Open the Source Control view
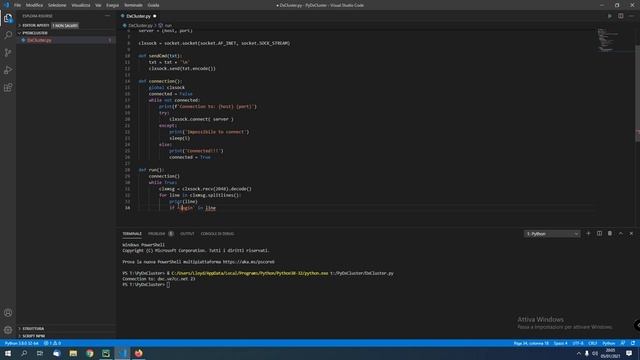This screenshot has width=640, height=360. click(8, 53)
